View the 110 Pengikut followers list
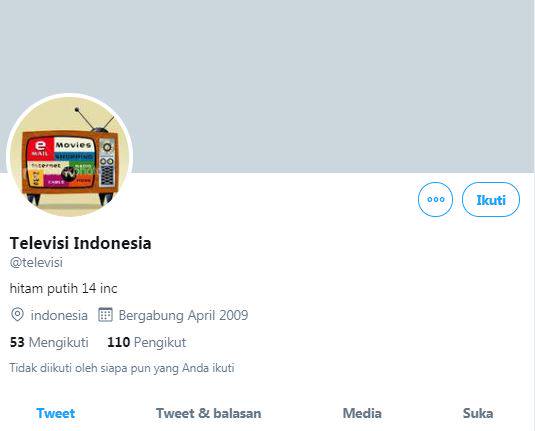The image size is (535, 431). click(x=147, y=342)
